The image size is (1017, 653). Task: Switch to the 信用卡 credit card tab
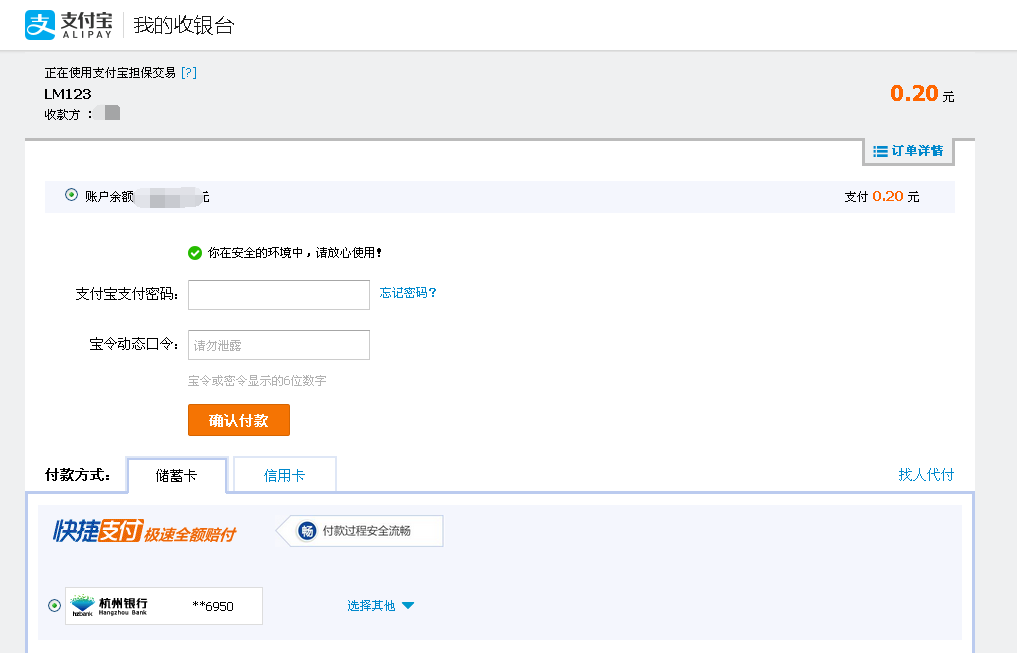tap(284, 475)
